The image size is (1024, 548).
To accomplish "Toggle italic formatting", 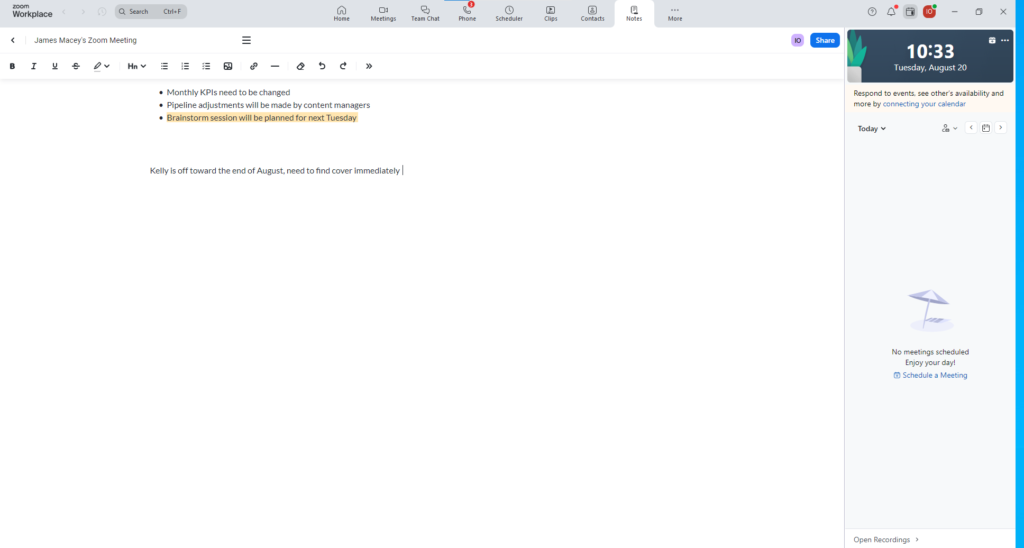I will tap(33, 66).
